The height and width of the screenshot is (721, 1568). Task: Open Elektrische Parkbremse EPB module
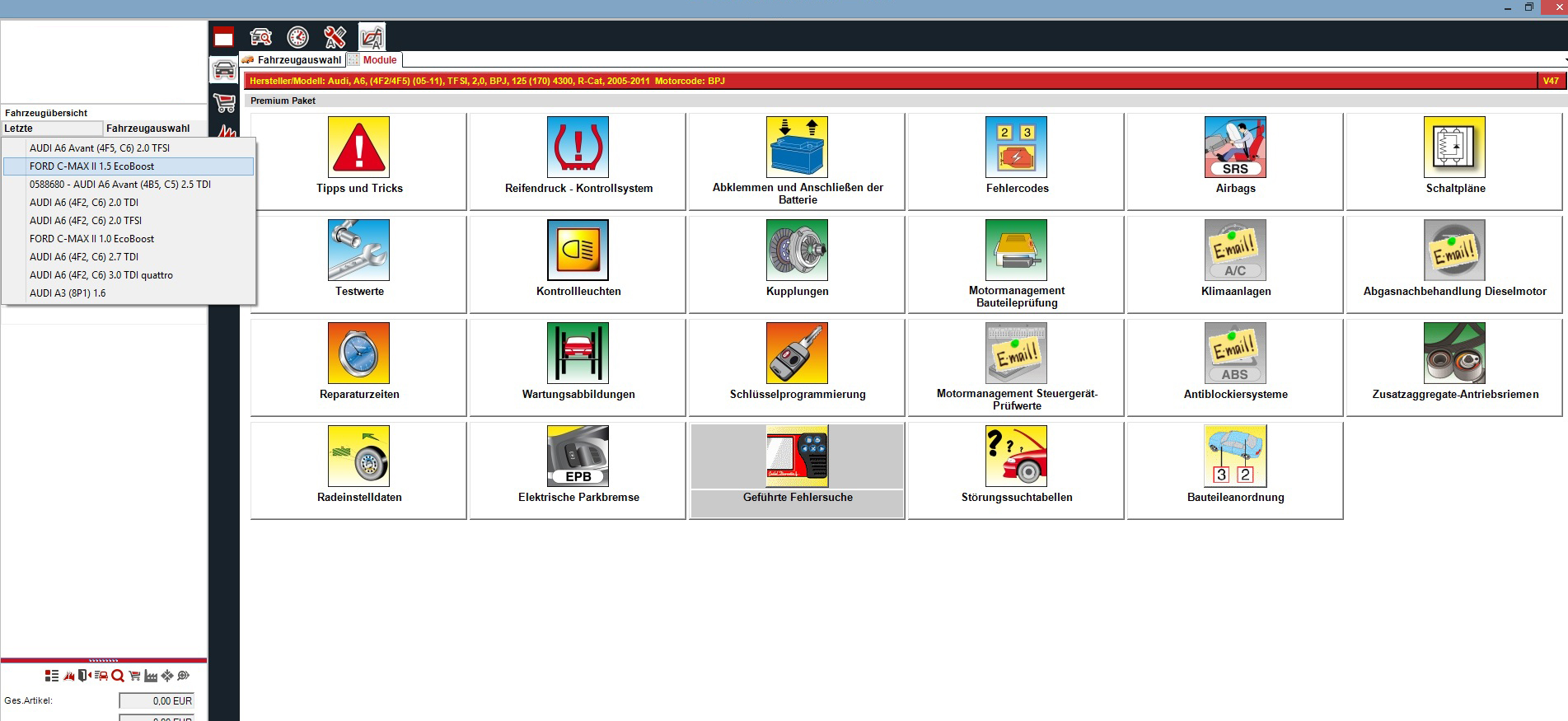click(578, 470)
